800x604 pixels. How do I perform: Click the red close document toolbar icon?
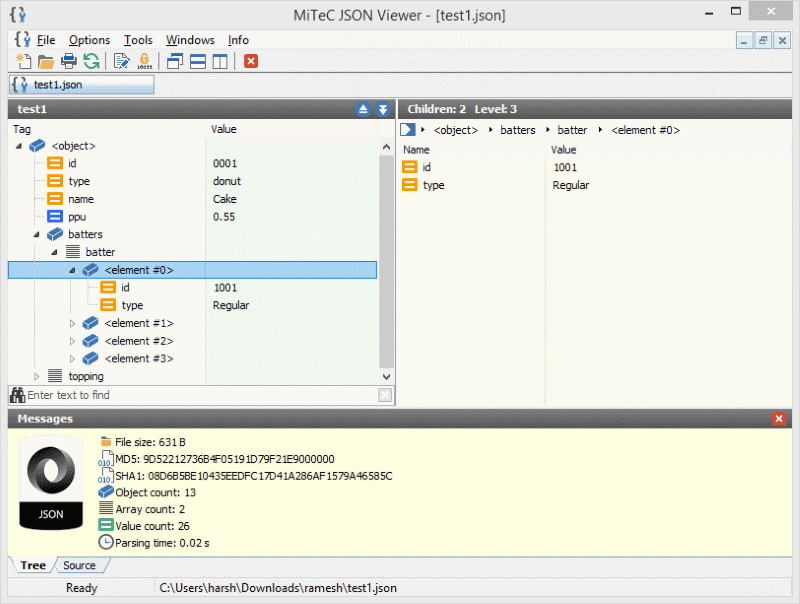[251, 61]
